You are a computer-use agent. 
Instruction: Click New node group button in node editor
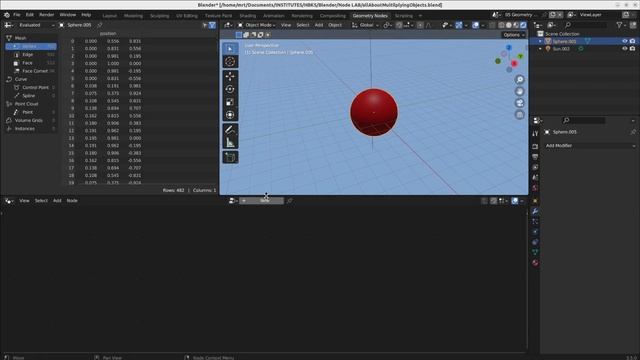[x=262, y=201]
